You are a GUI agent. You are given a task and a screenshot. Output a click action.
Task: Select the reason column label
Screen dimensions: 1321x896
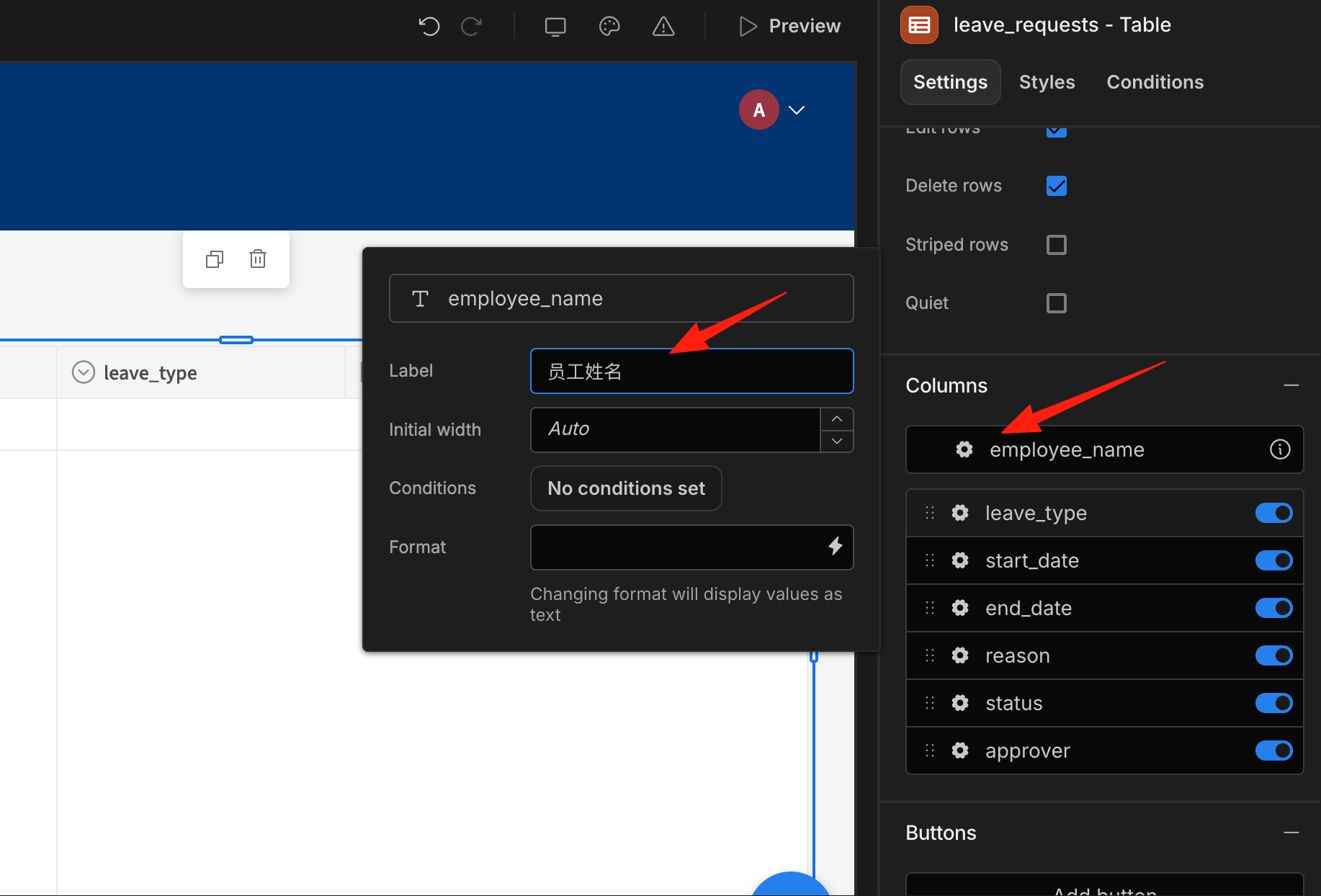click(x=1017, y=655)
